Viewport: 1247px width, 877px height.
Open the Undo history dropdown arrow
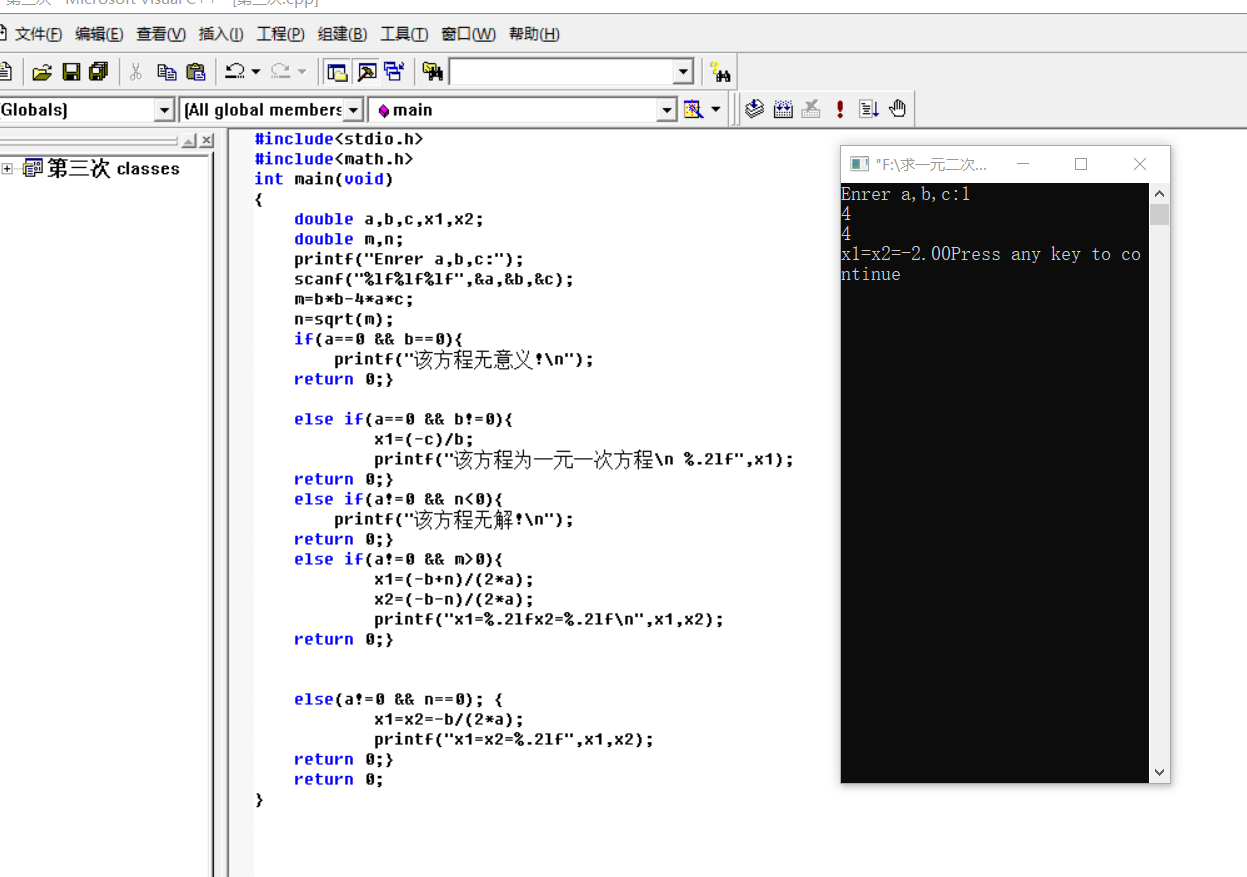(x=256, y=72)
